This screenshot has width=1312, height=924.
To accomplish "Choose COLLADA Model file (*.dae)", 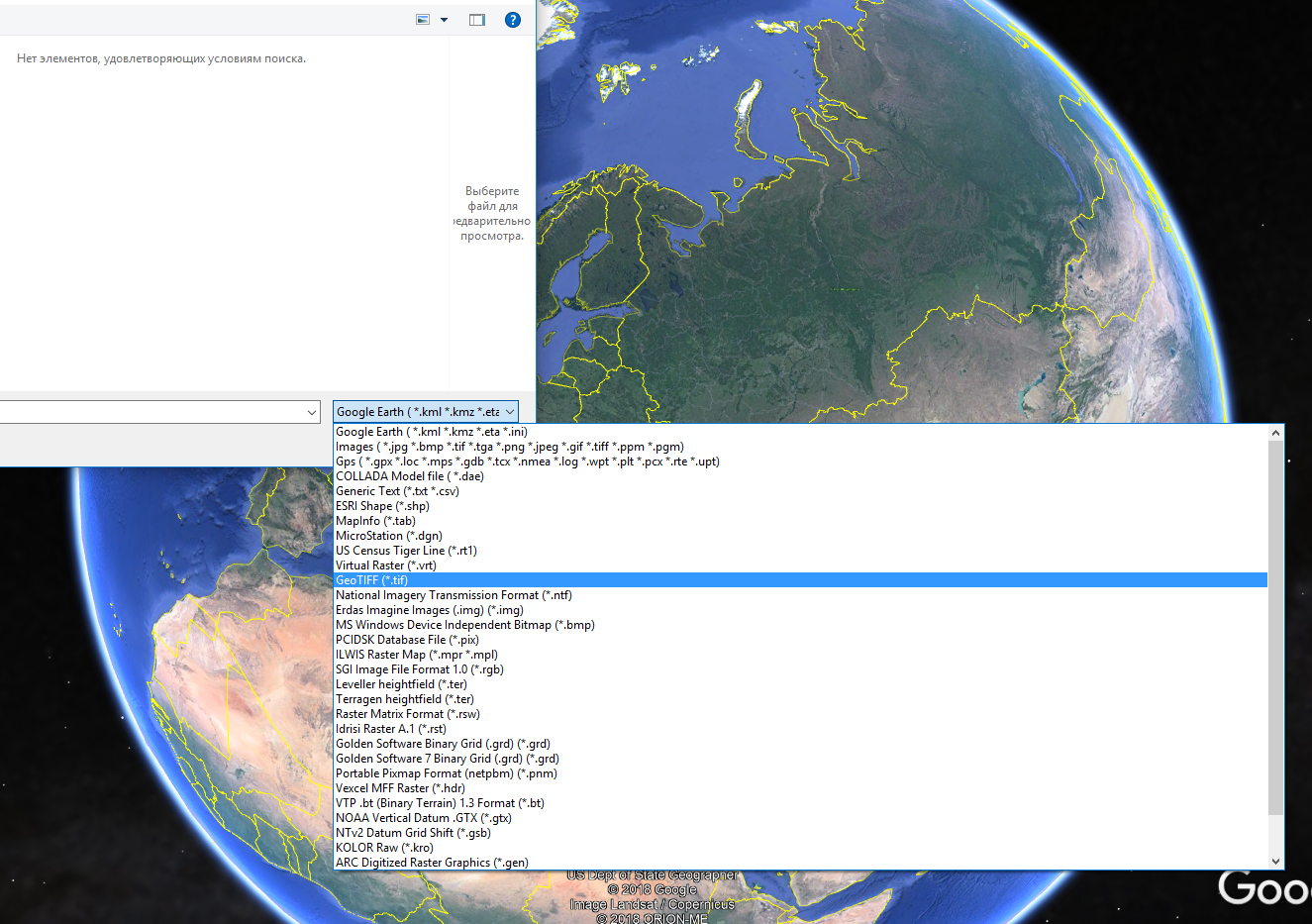I will (800, 476).
